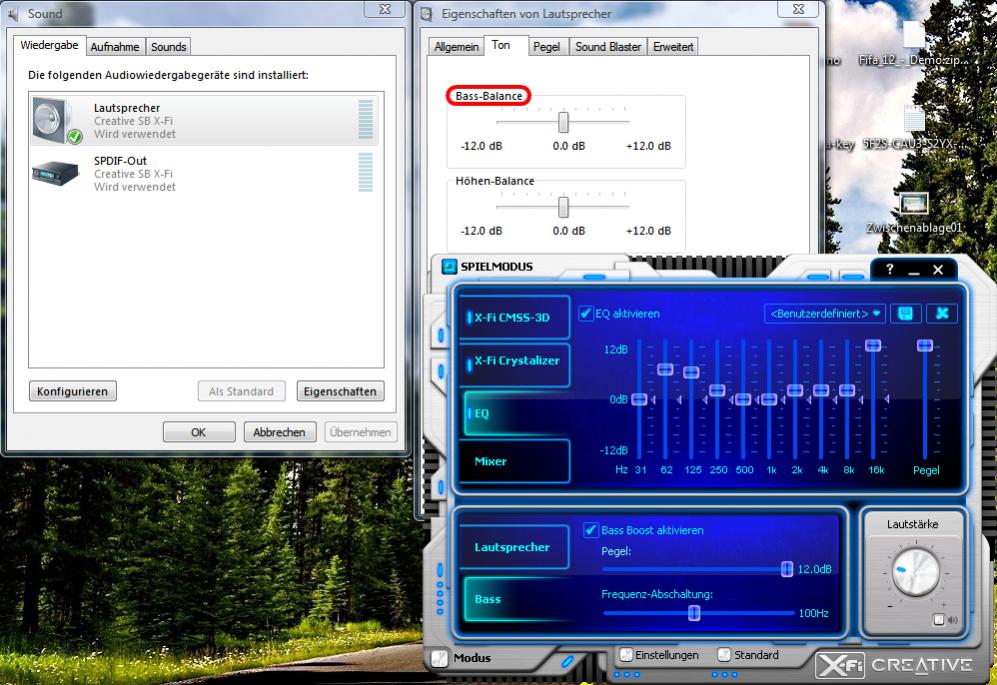This screenshot has height=685, width=997.
Task: Click the 16k EQ band handle
Action: (x=873, y=345)
